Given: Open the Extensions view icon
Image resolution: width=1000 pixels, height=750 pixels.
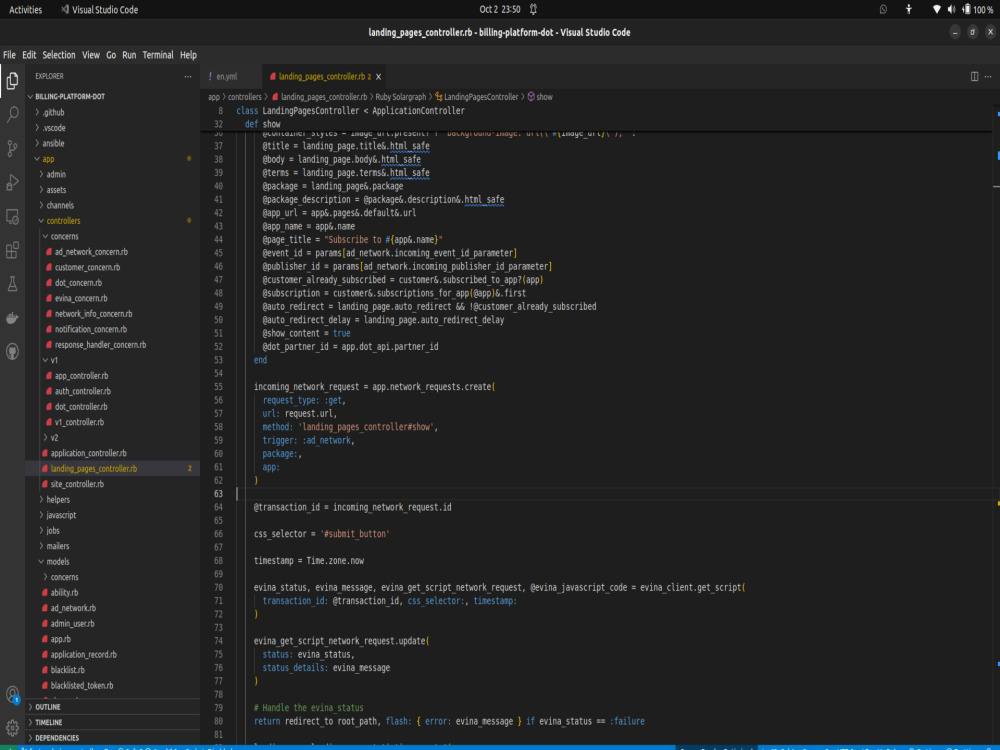Looking at the screenshot, I should (12, 250).
